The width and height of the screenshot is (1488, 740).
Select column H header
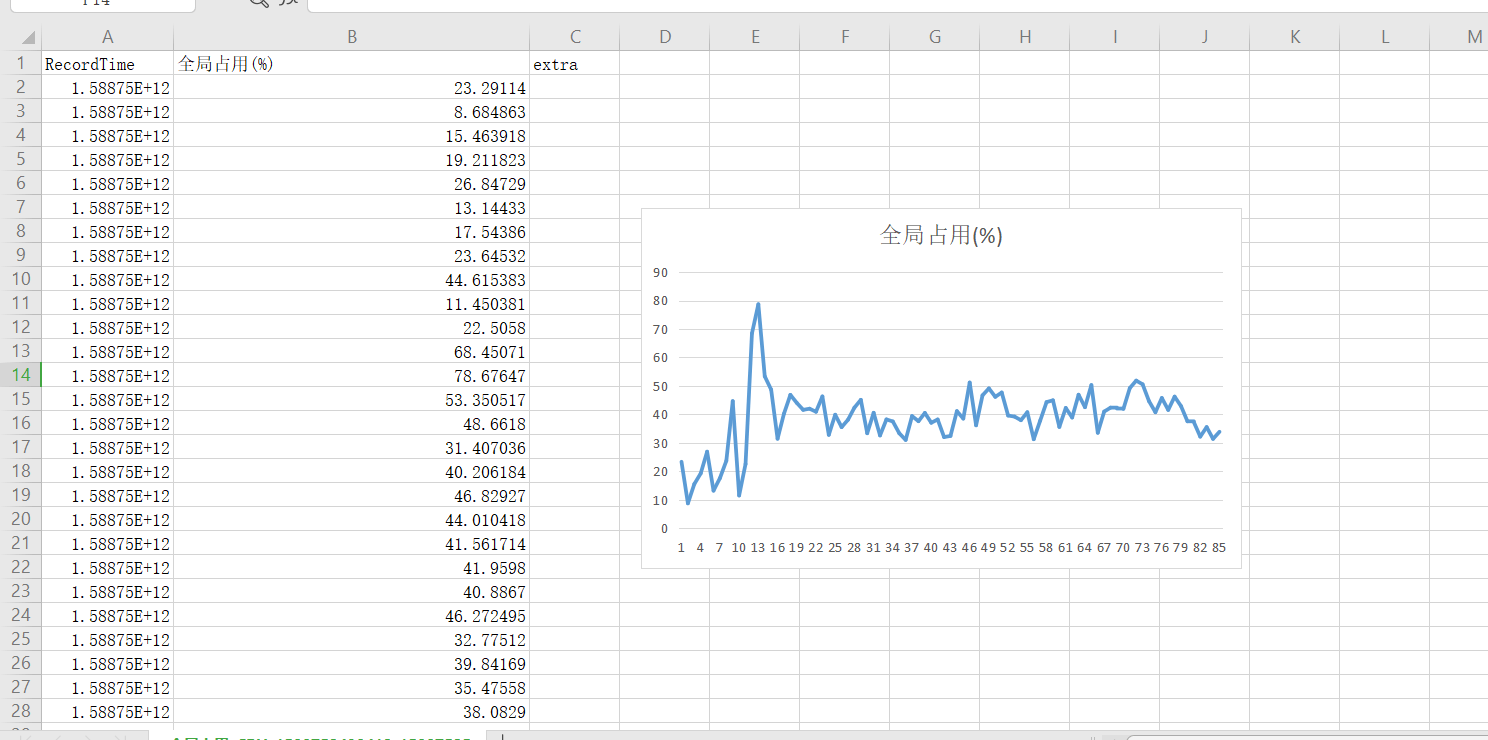[x=1024, y=37]
